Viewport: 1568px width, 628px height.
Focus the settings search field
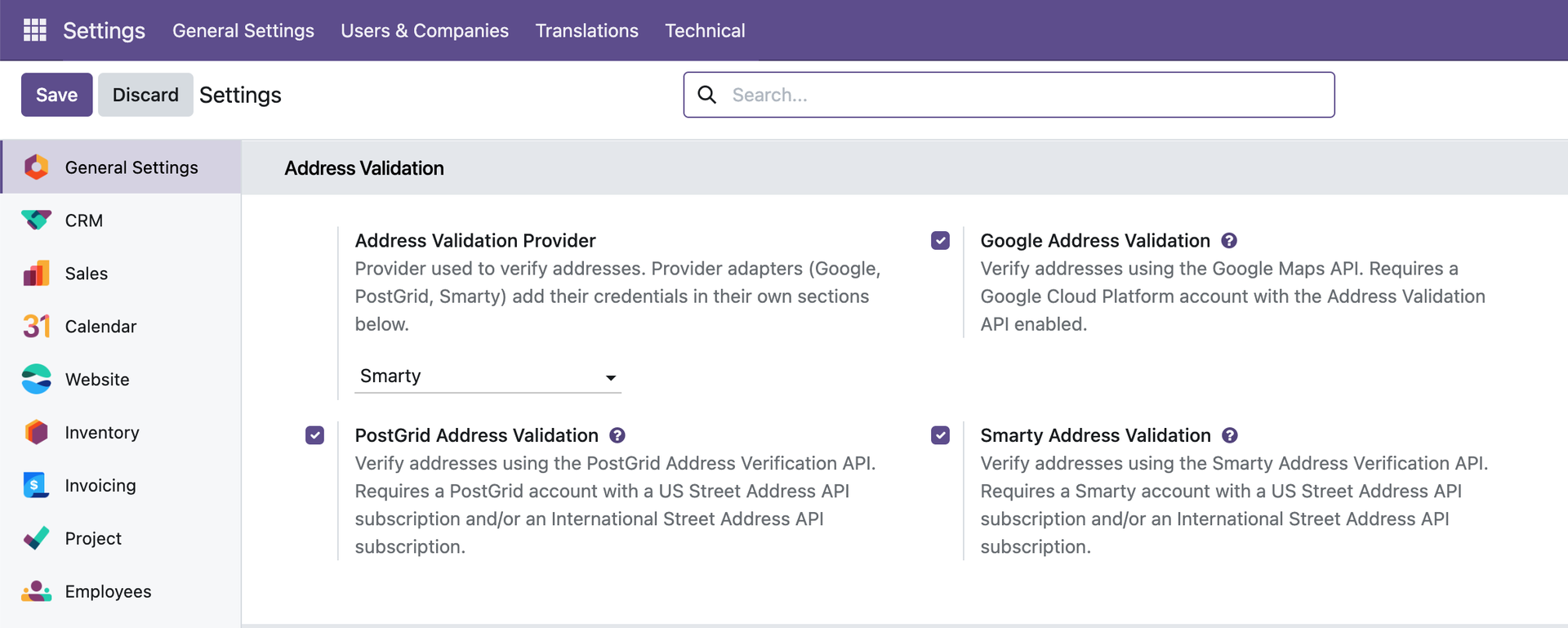1009,95
